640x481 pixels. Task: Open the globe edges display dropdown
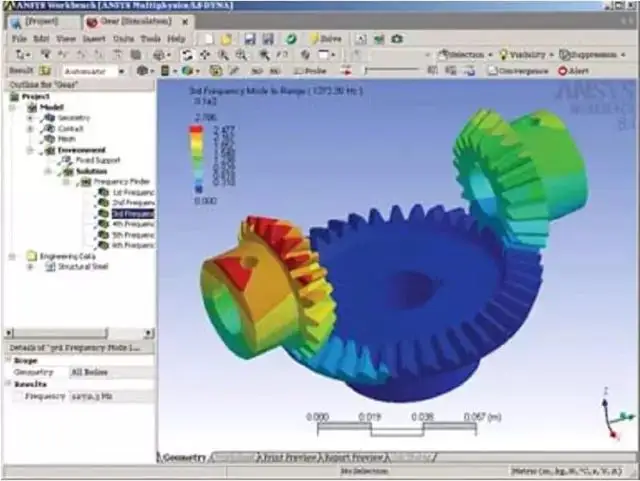(x=191, y=71)
